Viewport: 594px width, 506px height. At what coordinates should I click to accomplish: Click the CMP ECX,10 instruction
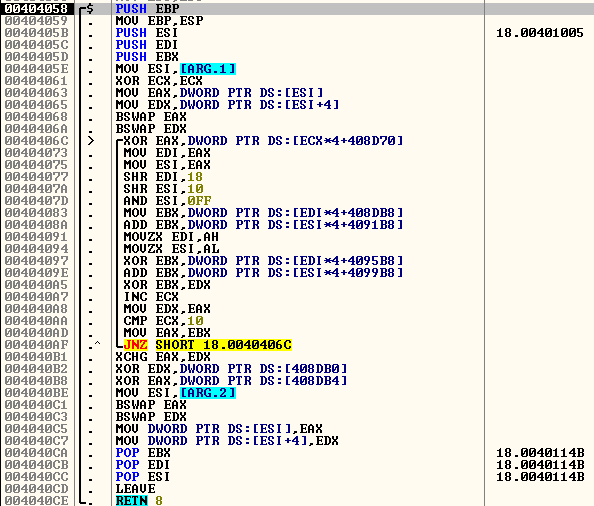(163, 321)
